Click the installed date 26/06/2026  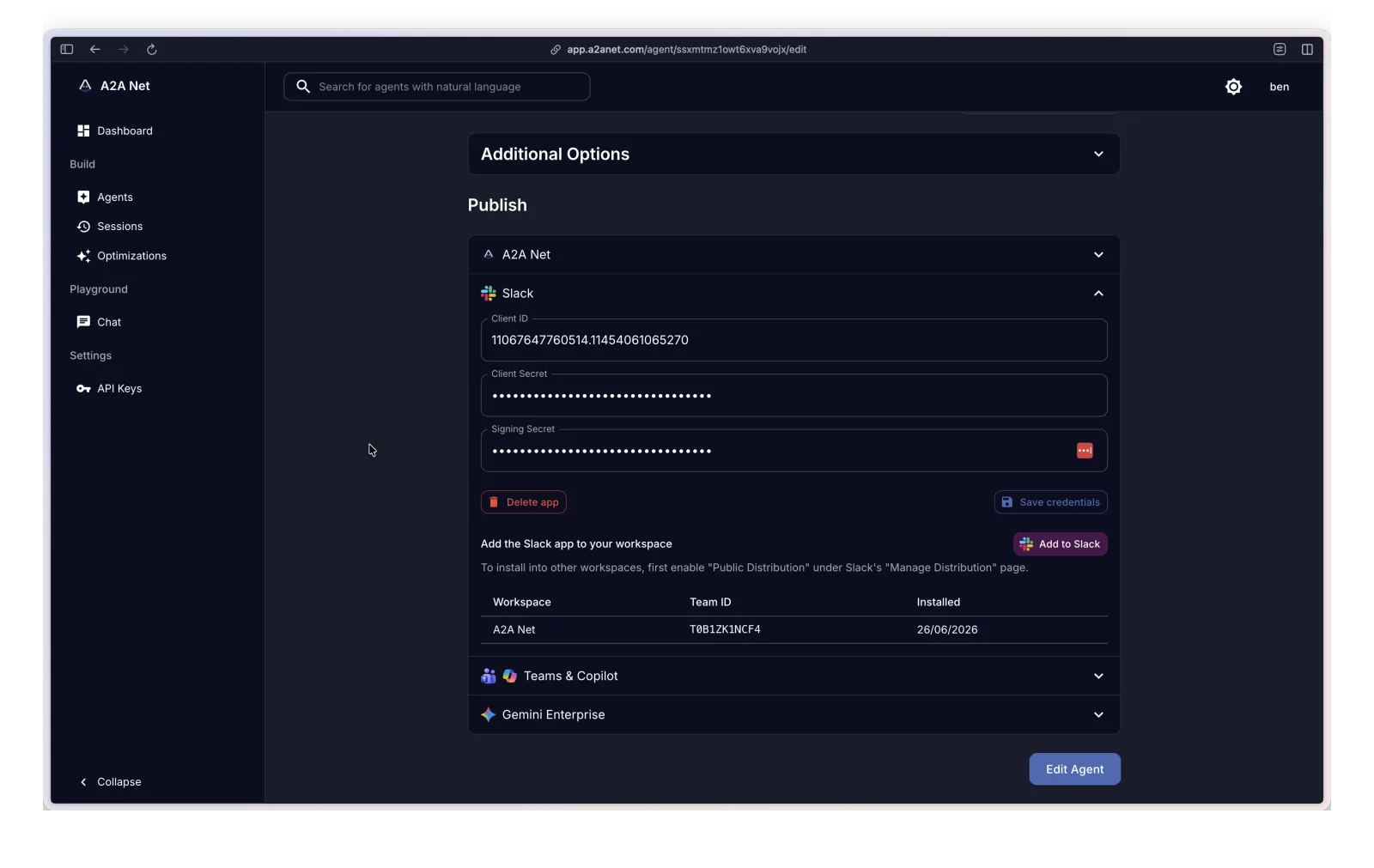point(947,630)
